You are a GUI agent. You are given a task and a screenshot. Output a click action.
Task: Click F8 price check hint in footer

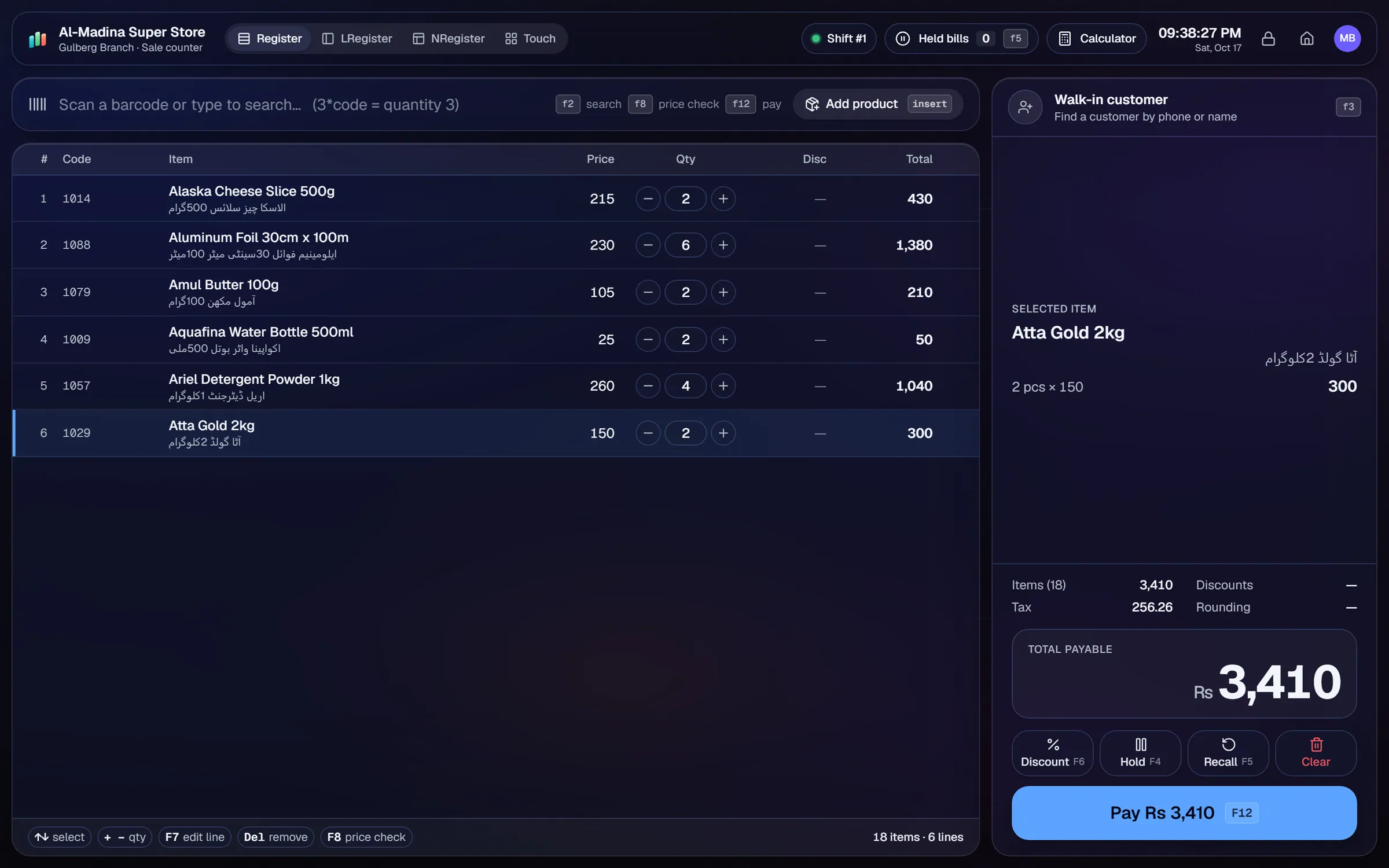coord(366,837)
